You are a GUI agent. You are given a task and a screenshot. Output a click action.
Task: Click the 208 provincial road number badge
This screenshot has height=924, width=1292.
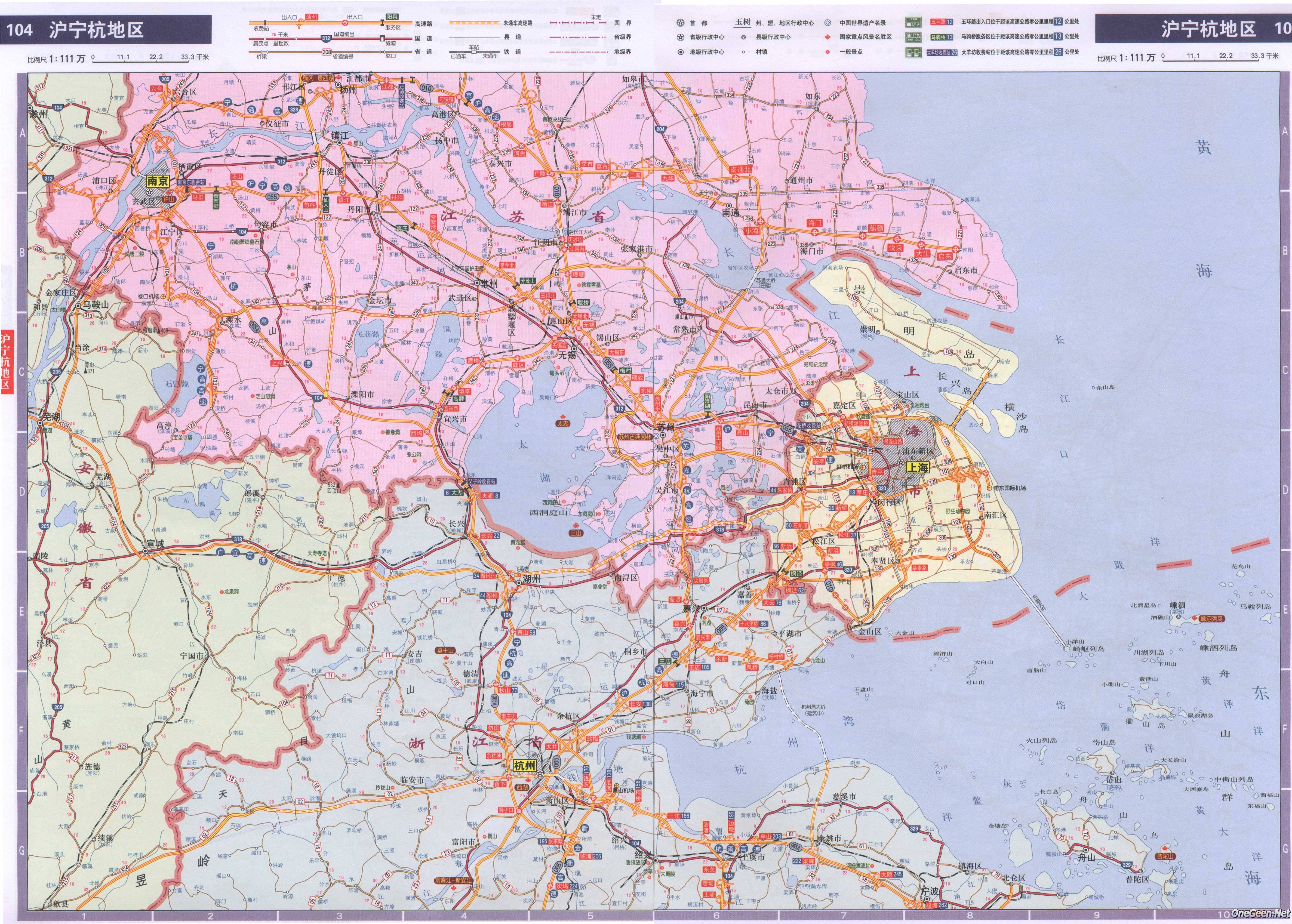pyautogui.click(x=327, y=52)
